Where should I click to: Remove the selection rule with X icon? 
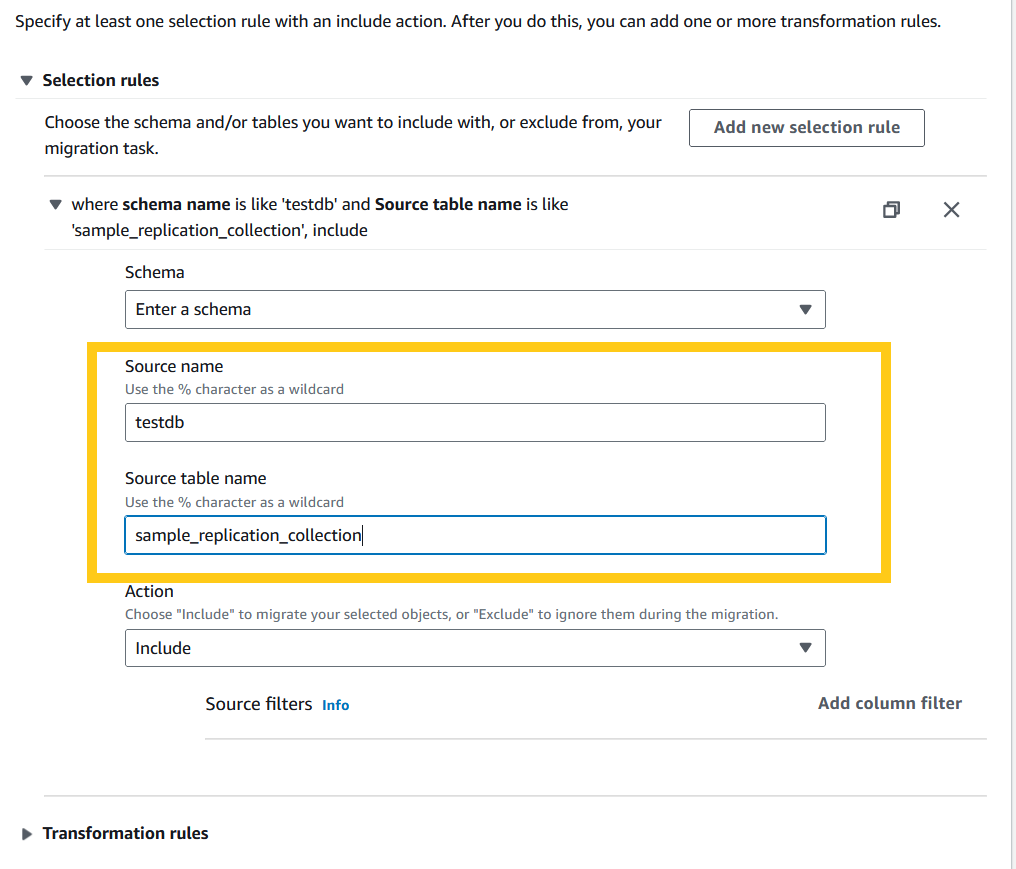pyautogui.click(x=951, y=209)
